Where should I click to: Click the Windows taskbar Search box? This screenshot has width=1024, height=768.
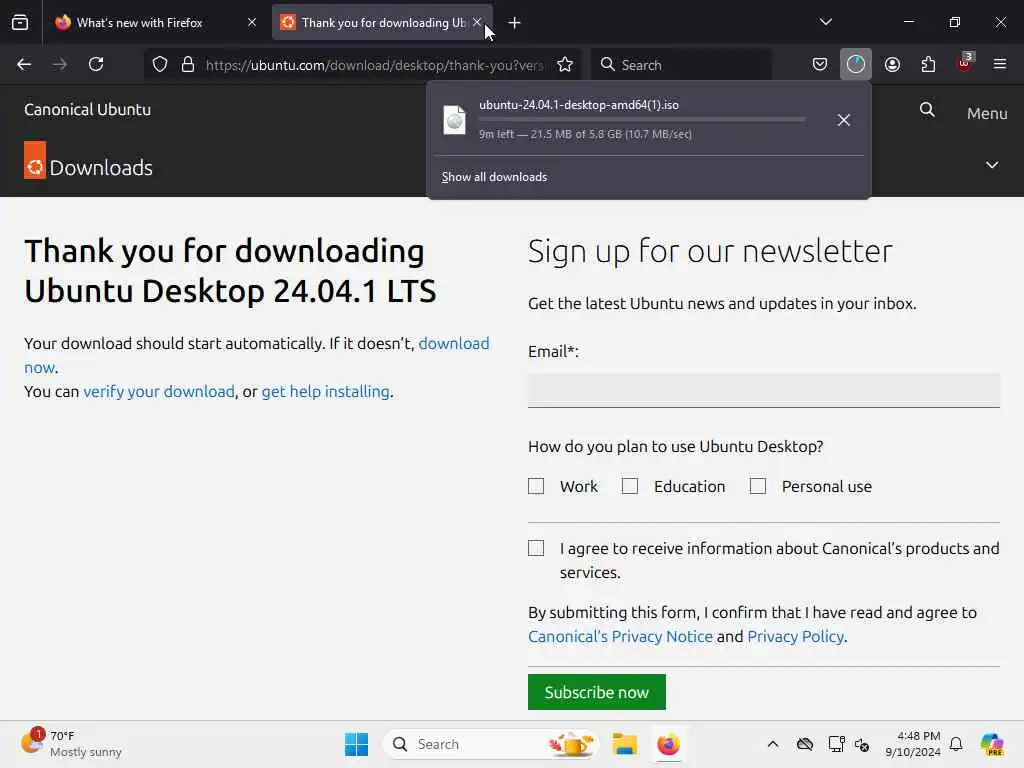(491, 744)
